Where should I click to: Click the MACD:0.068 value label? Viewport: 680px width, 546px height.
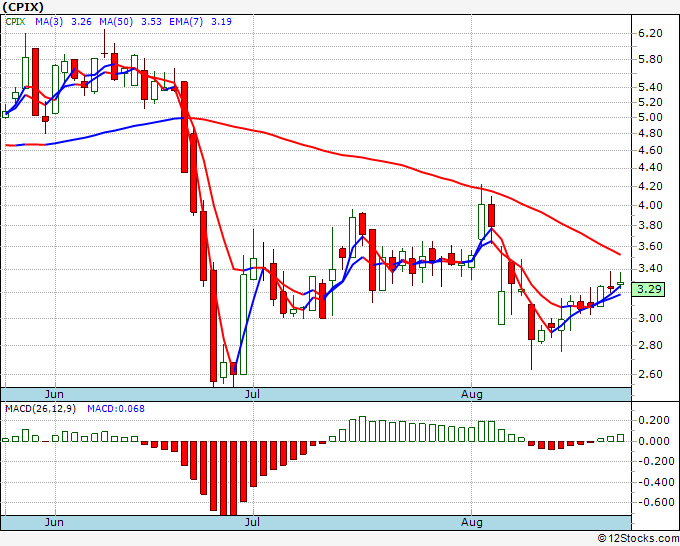(x=116, y=409)
